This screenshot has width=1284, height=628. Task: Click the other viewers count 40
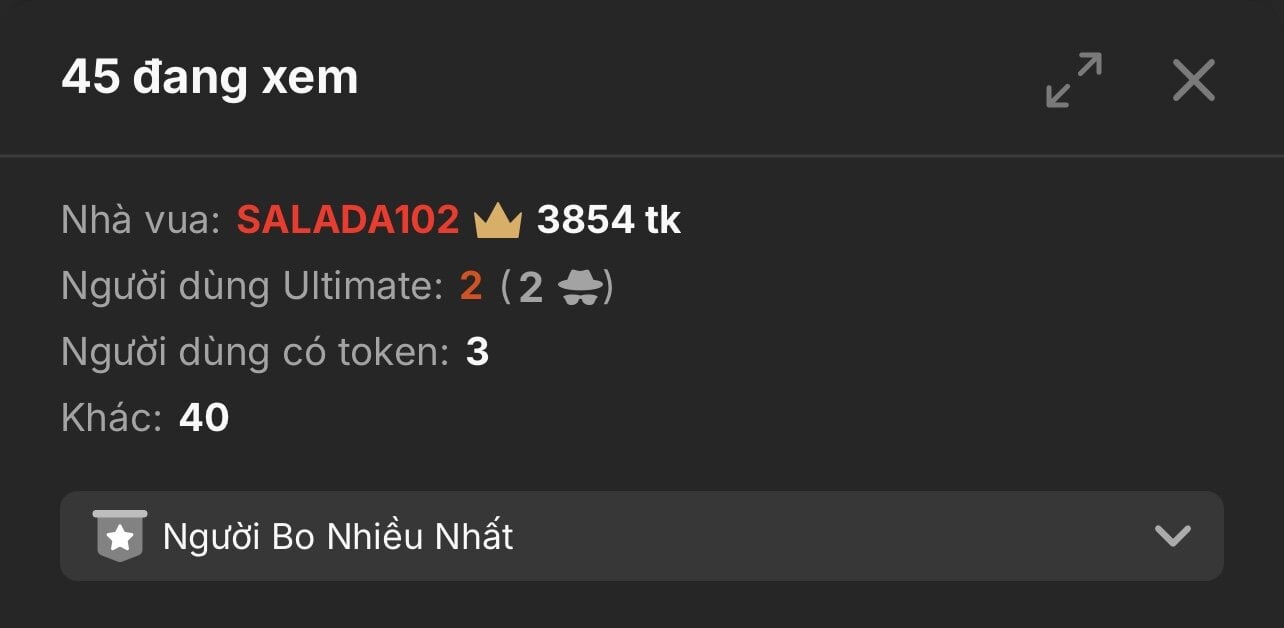[x=204, y=418]
